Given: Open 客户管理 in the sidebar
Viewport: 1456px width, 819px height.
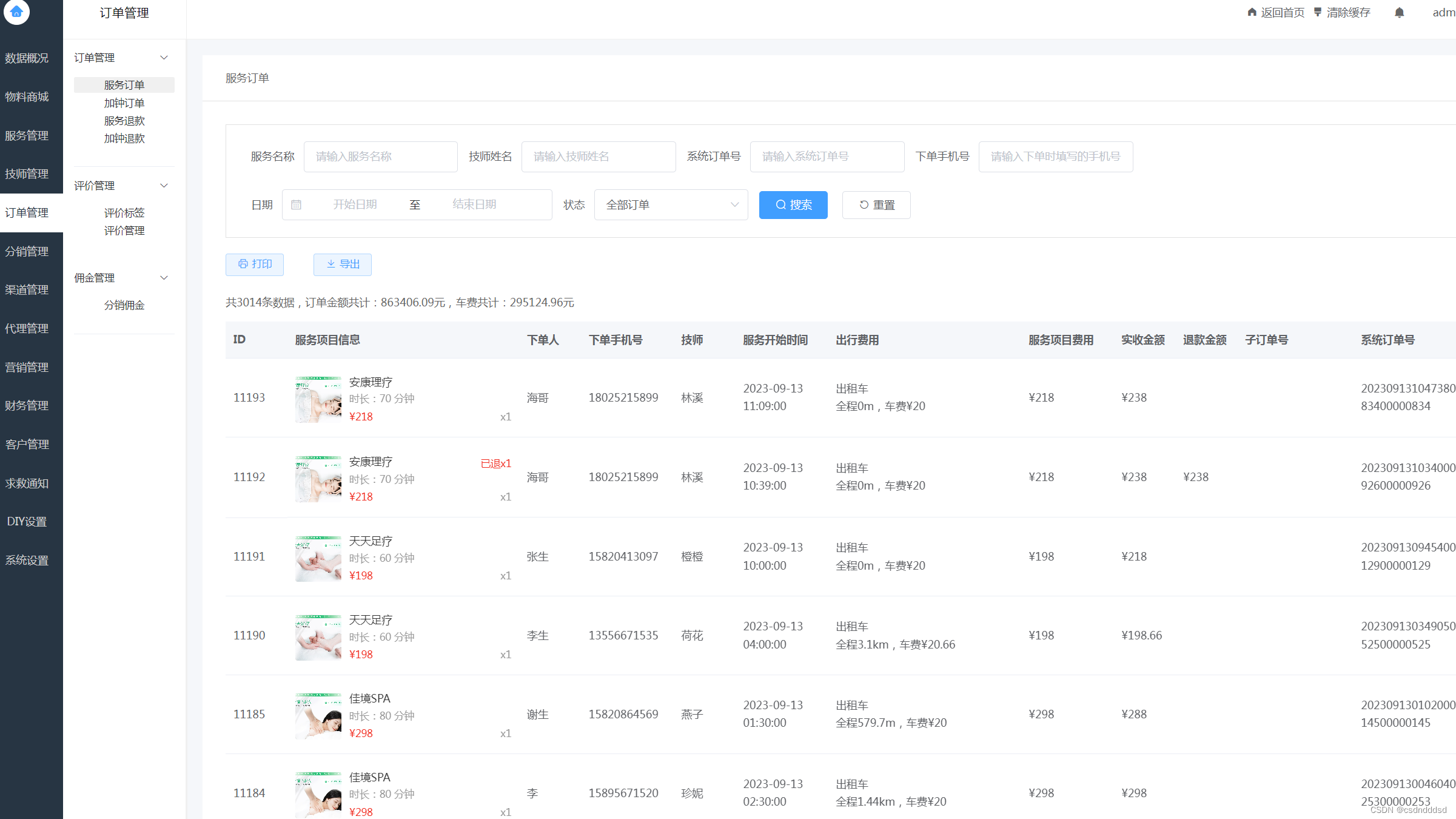Looking at the screenshot, I should [27, 445].
